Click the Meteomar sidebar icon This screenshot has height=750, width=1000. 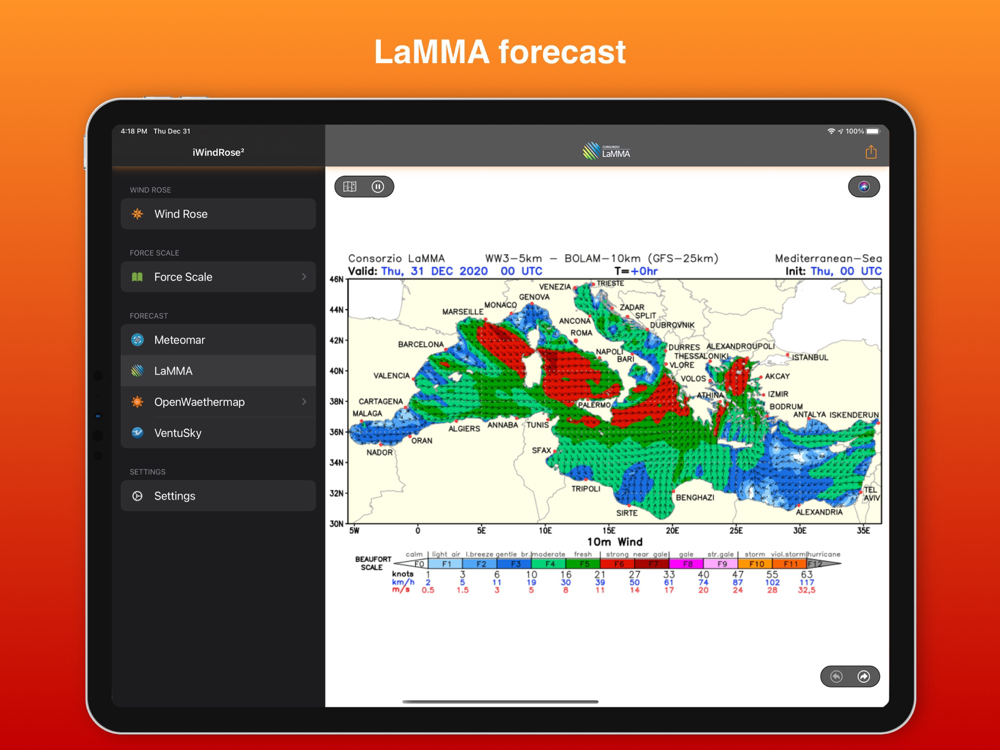(137, 340)
